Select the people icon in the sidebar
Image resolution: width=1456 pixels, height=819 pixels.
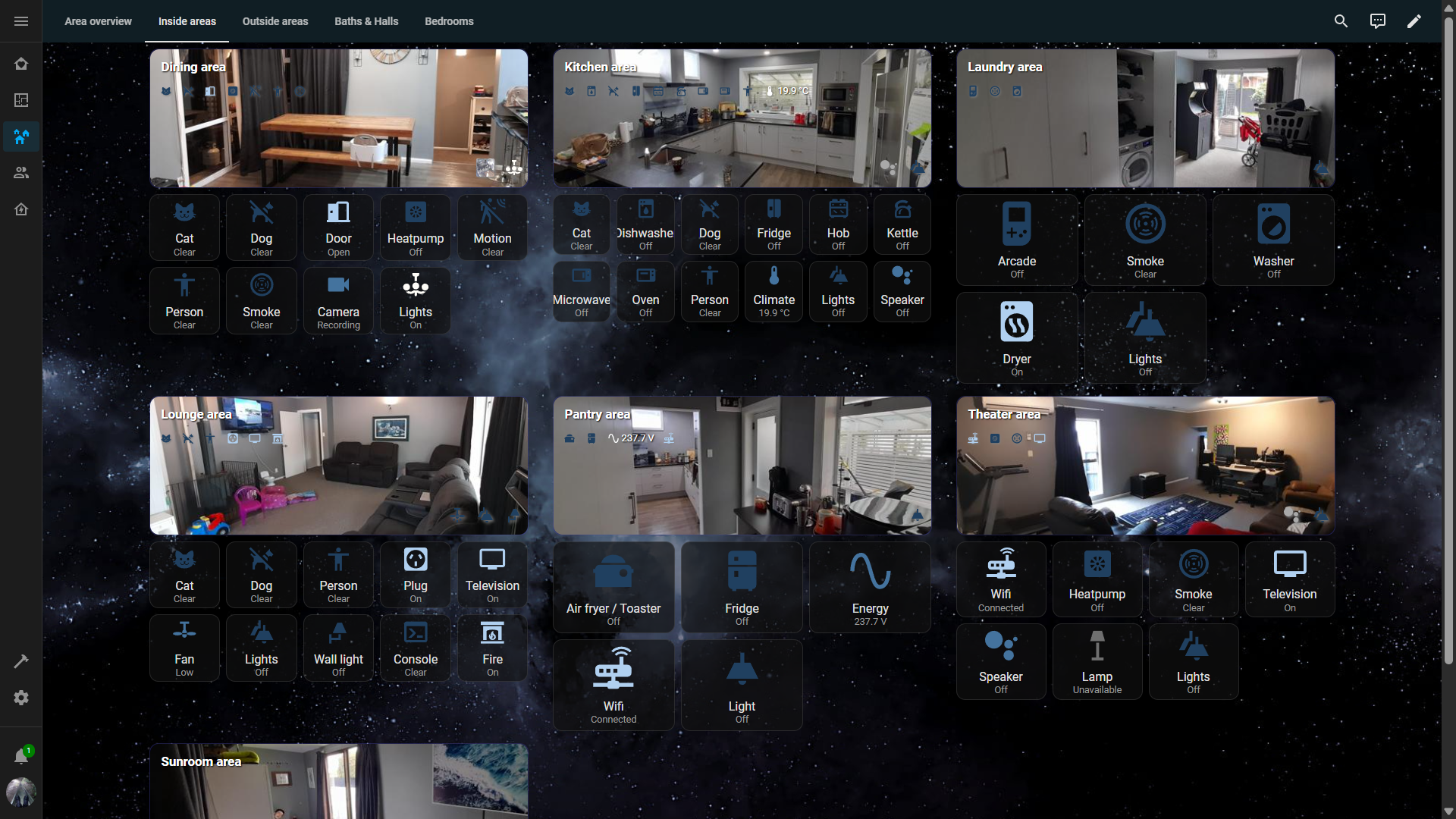click(21, 173)
